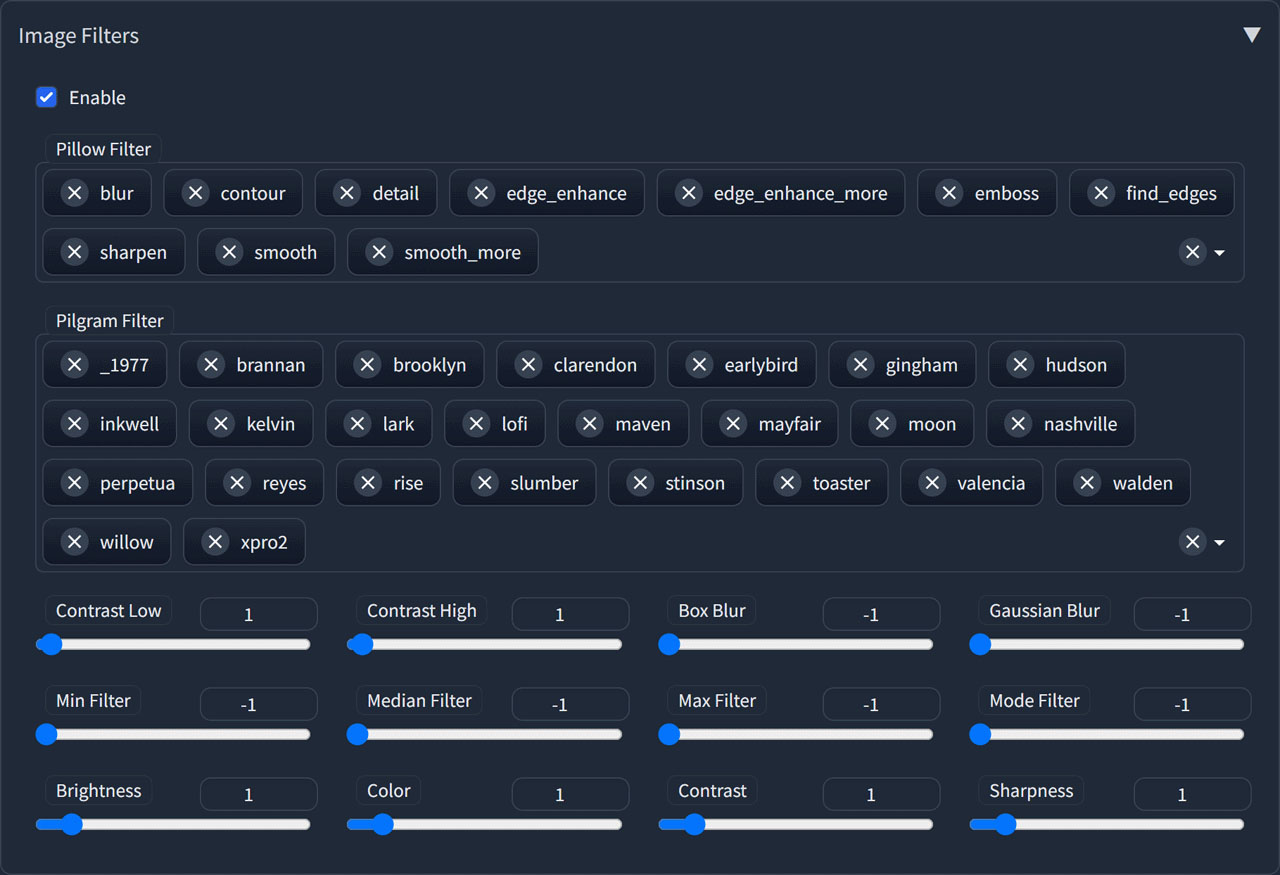1280x875 pixels.
Task: Remove the smooth_more filter tag
Action: pyautogui.click(x=378, y=252)
